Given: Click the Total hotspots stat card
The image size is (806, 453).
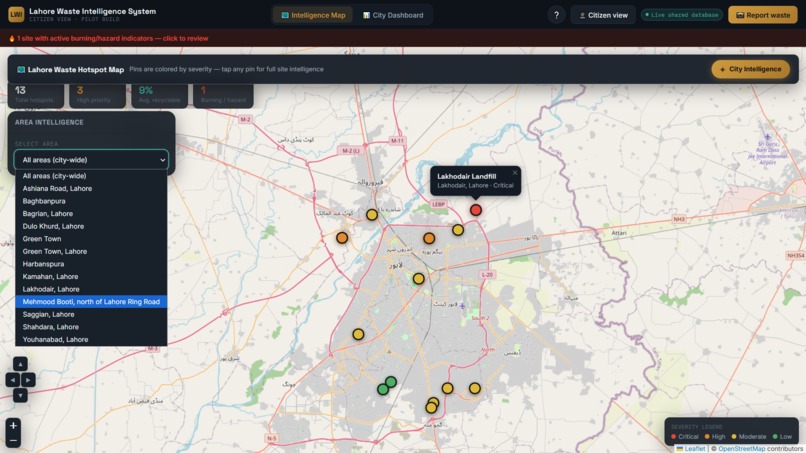Looking at the screenshot, I should pyautogui.click(x=35, y=96).
